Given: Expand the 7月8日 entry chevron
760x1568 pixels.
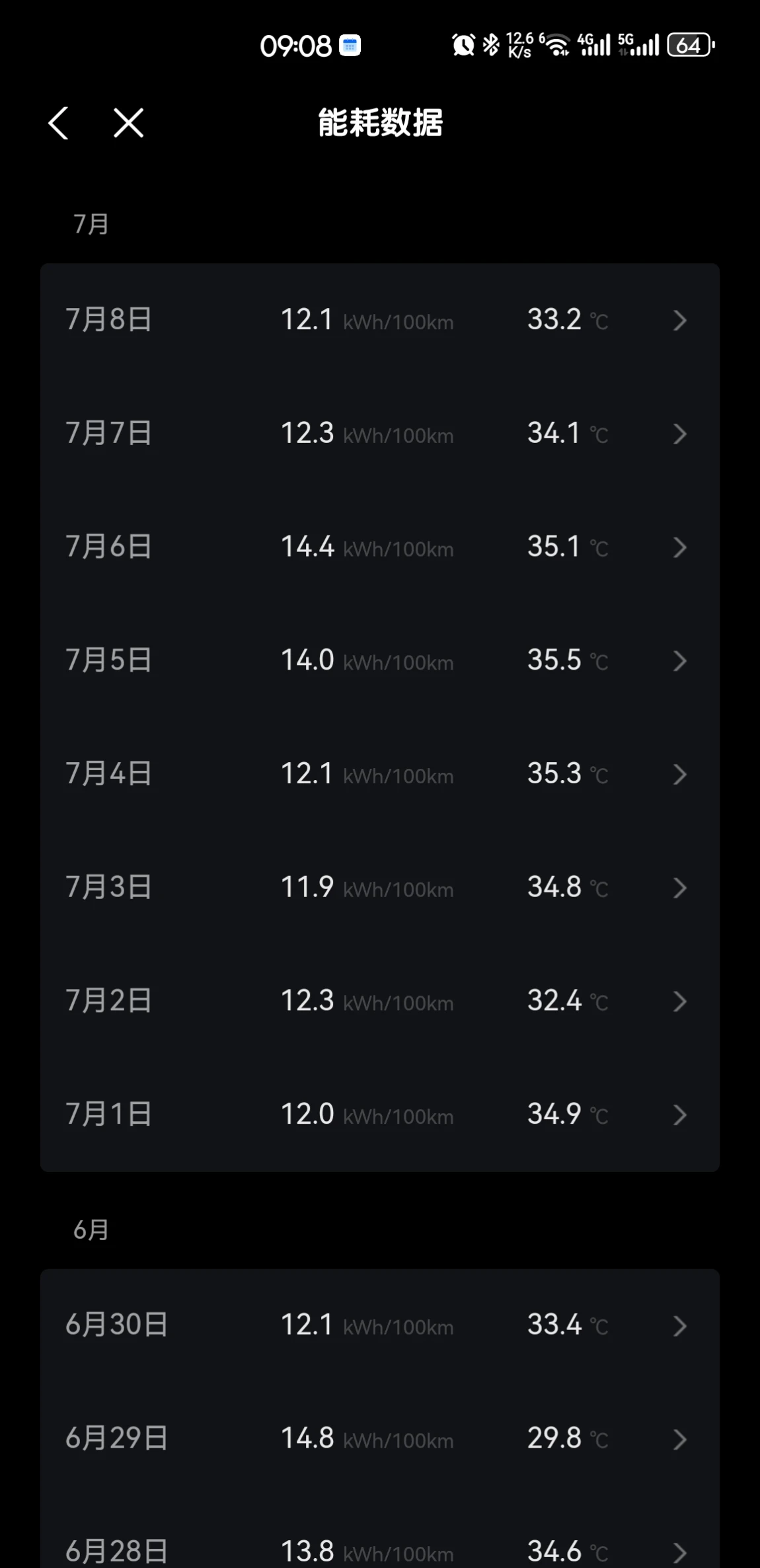Looking at the screenshot, I should tap(680, 321).
